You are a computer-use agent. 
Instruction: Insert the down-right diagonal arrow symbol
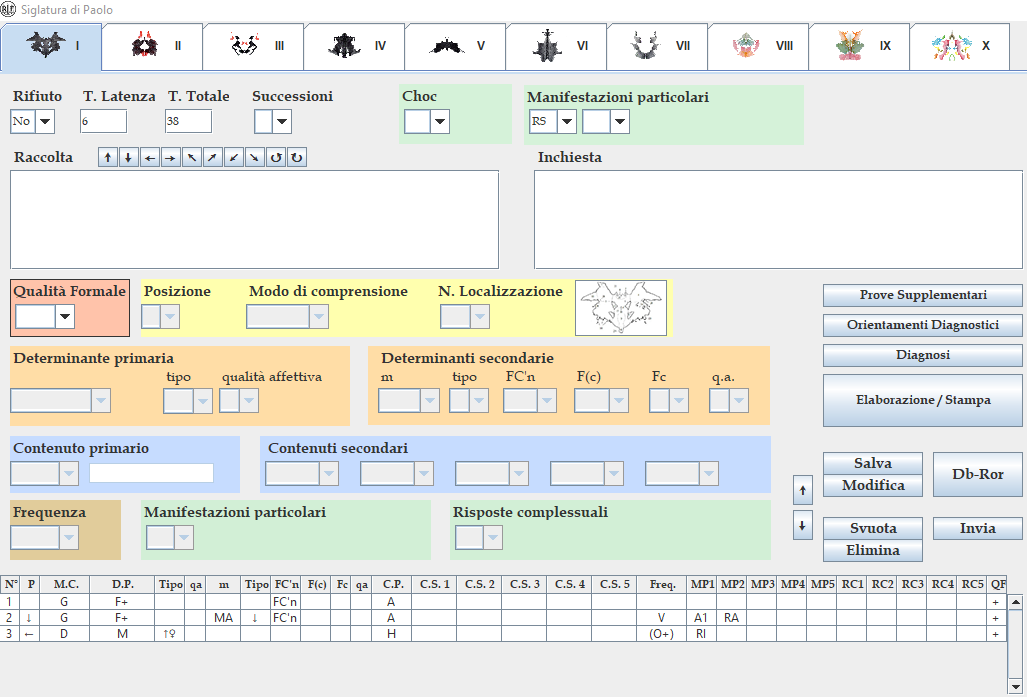pos(255,157)
